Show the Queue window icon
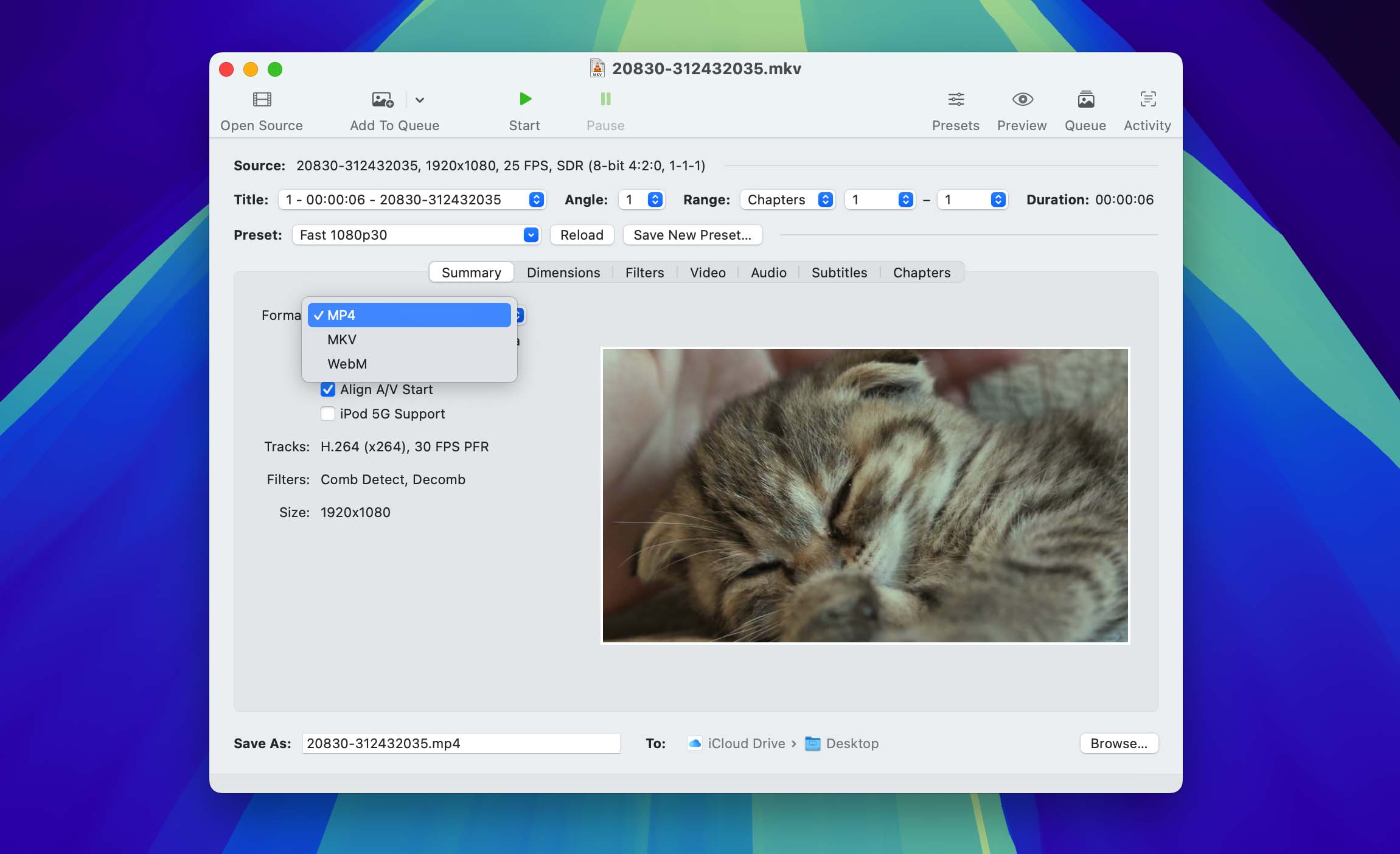This screenshot has height=854, width=1400. click(x=1085, y=99)
